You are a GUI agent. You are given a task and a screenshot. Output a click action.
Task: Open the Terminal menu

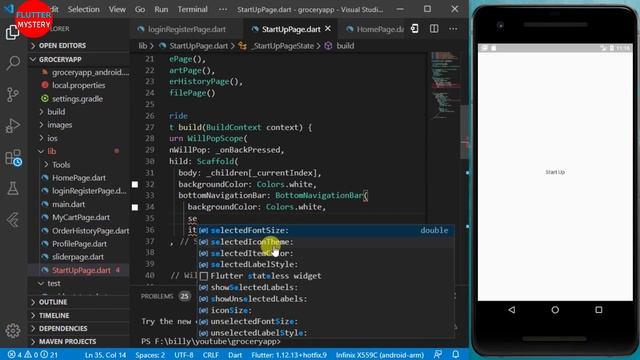tap(192, 9)
